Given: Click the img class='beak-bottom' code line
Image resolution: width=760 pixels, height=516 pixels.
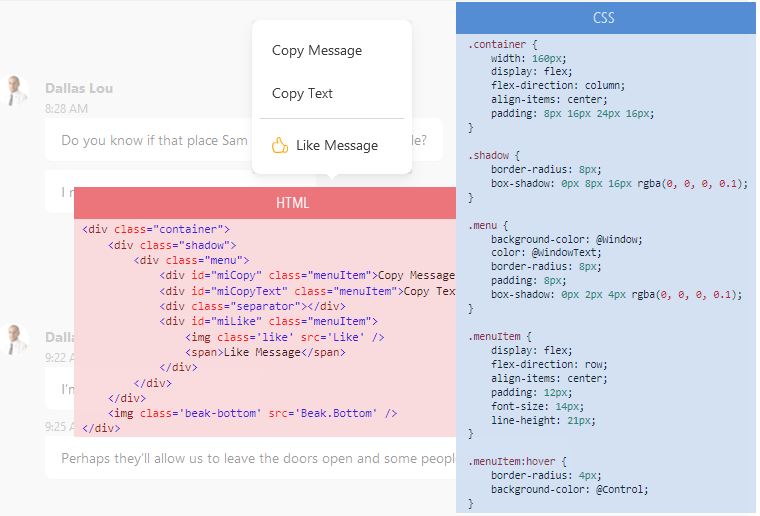Looking at the screenshot, I should (x=253, y=413).
